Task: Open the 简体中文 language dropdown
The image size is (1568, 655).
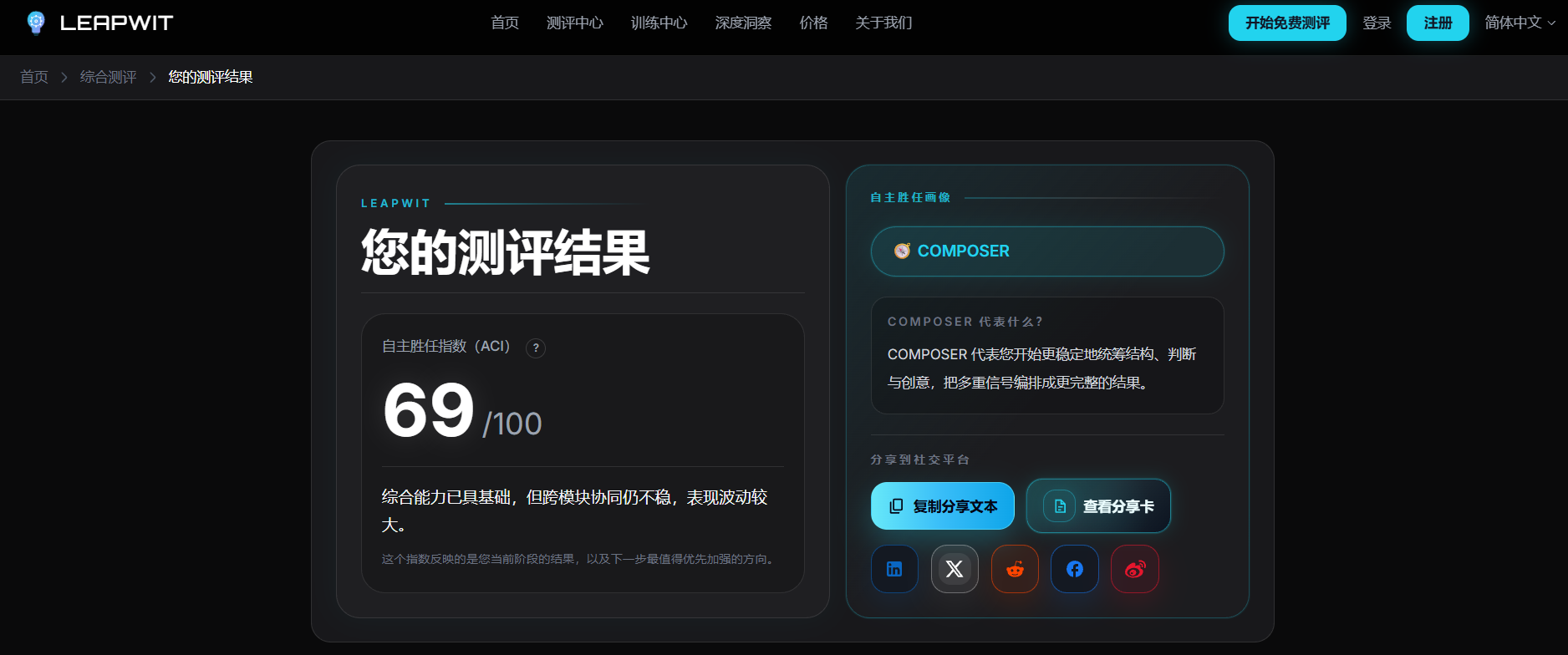Action: tap(1520, 23)
